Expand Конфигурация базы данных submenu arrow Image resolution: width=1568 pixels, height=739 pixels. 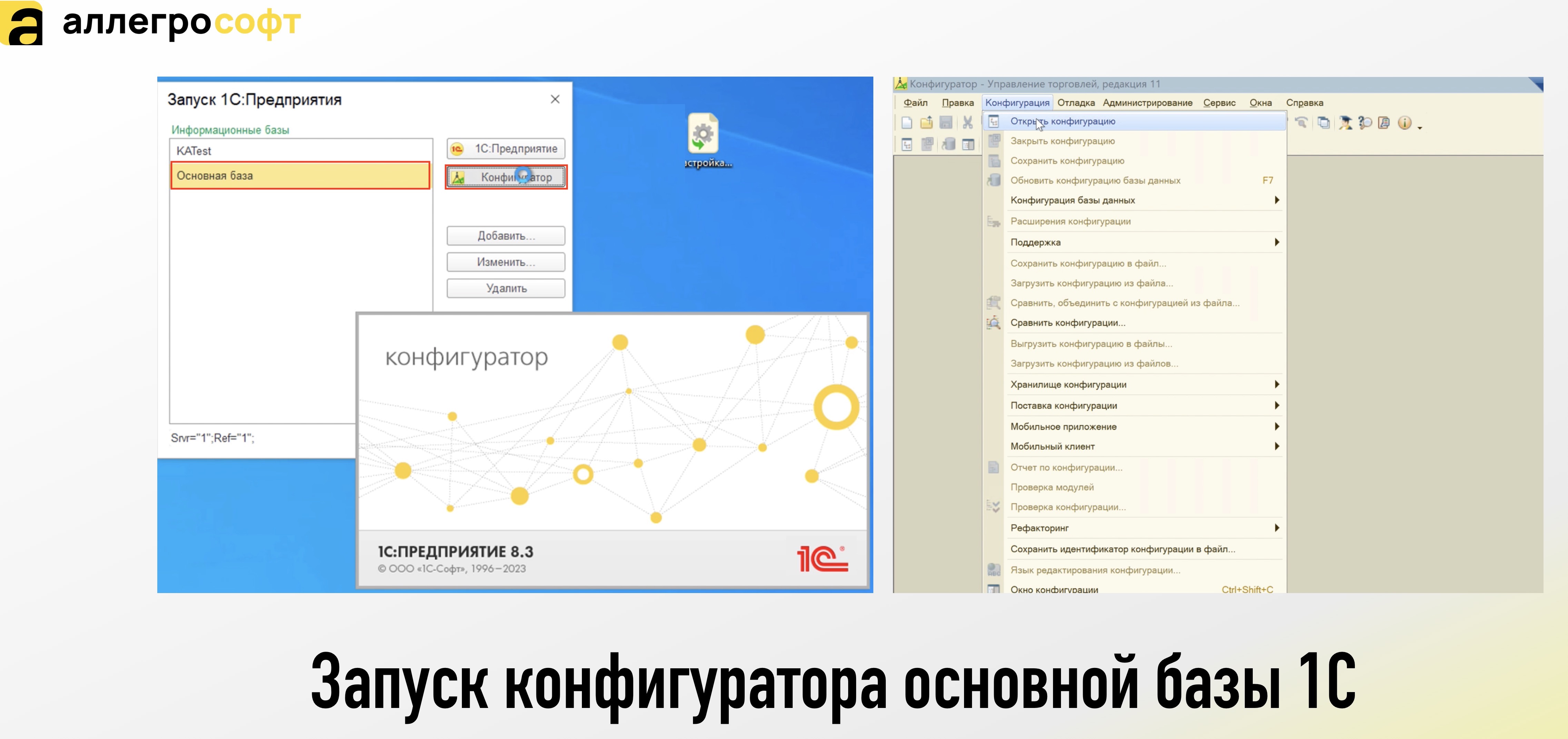point(1277,200)
